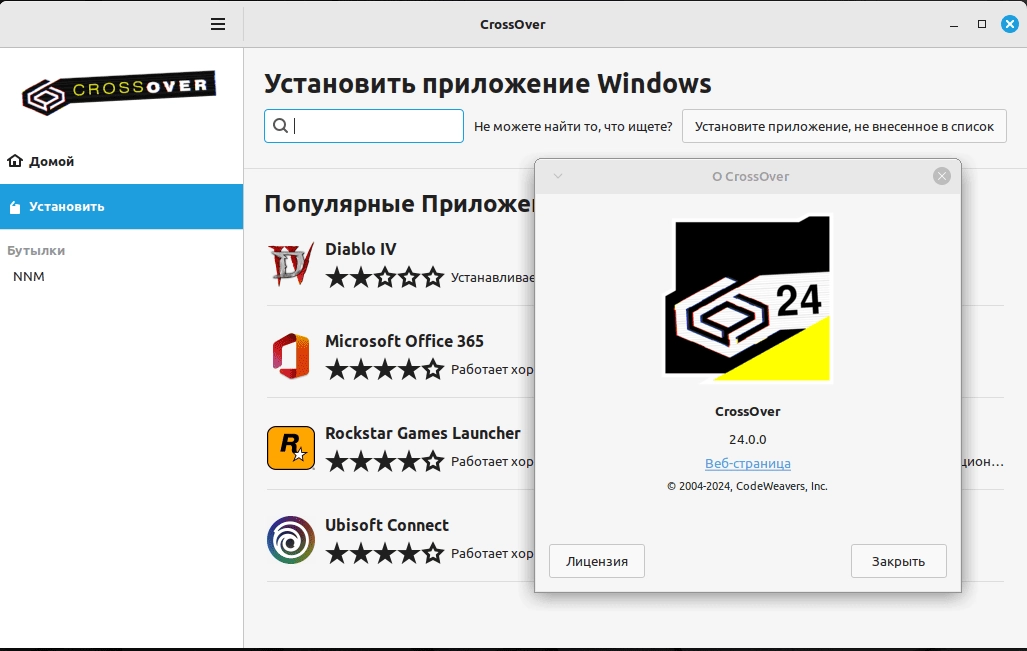1027x651 pixels.
Task: Click the CrossOver name in the About dialog
Action: click(x=747, y=411)
